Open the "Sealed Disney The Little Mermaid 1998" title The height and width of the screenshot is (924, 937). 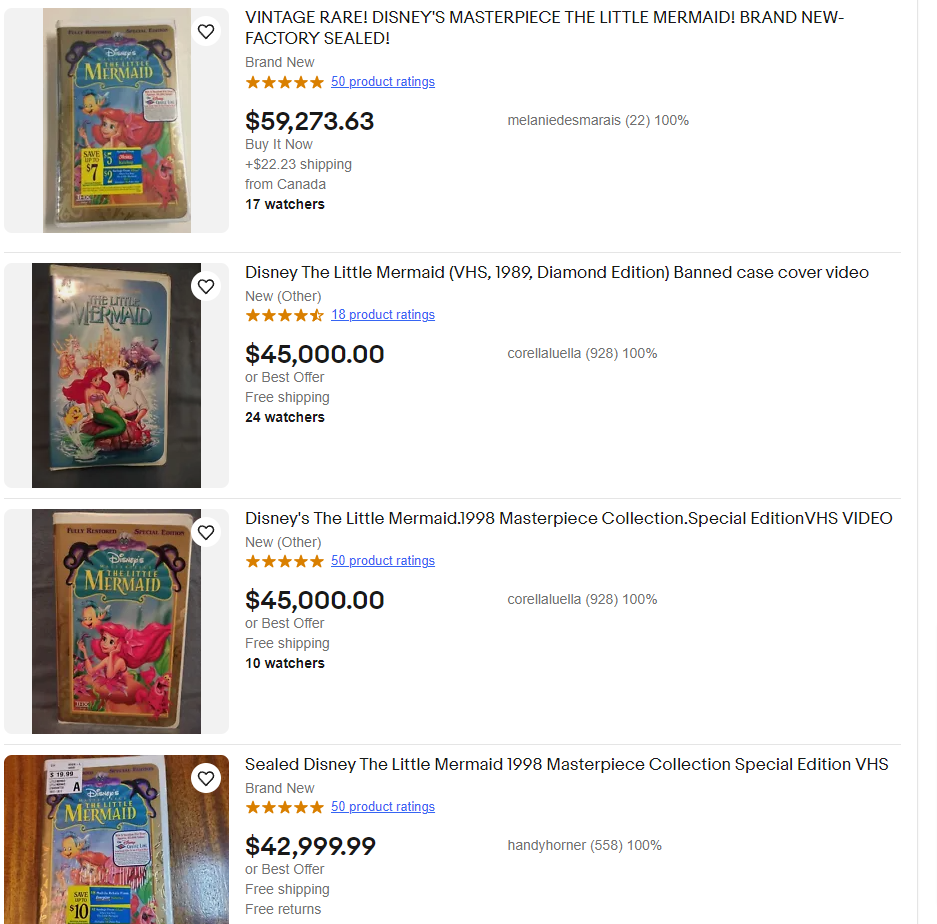[566, 764]
